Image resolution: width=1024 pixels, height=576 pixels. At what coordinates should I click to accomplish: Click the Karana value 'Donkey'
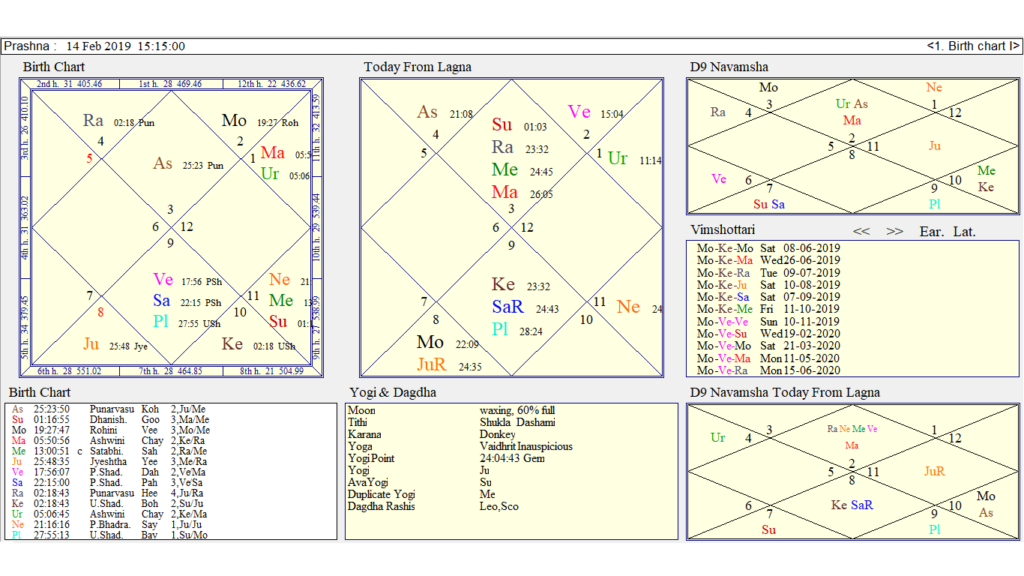[498, 434]
